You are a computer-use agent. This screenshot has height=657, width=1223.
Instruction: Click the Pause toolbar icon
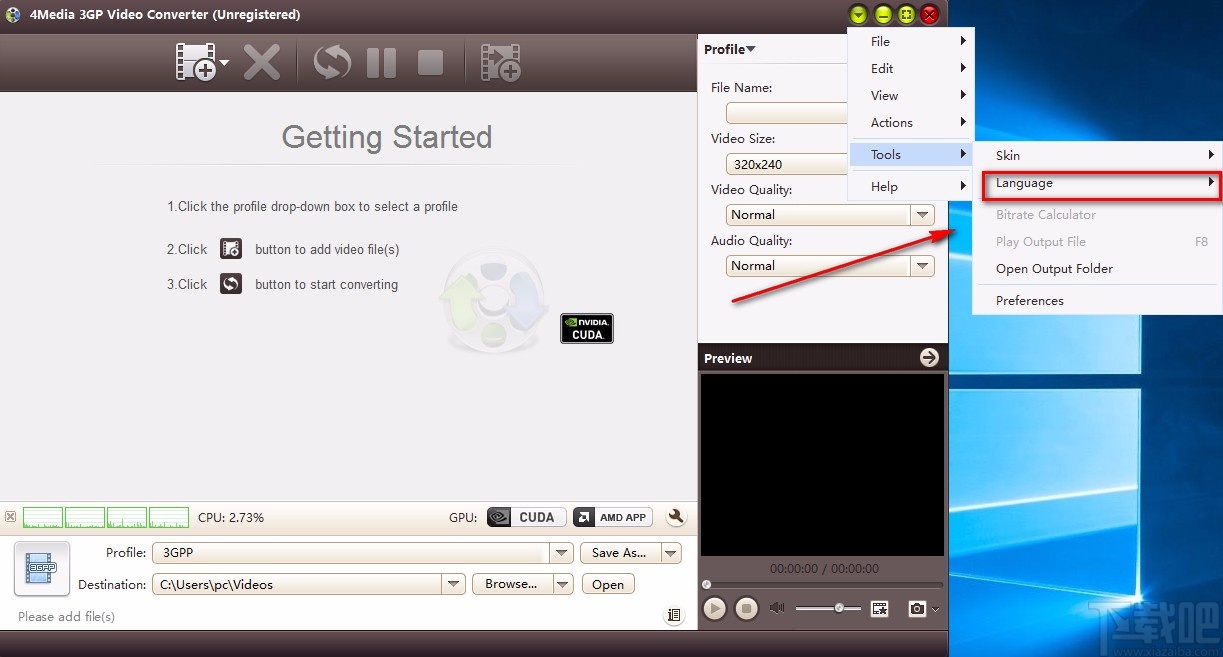(381, 62)
